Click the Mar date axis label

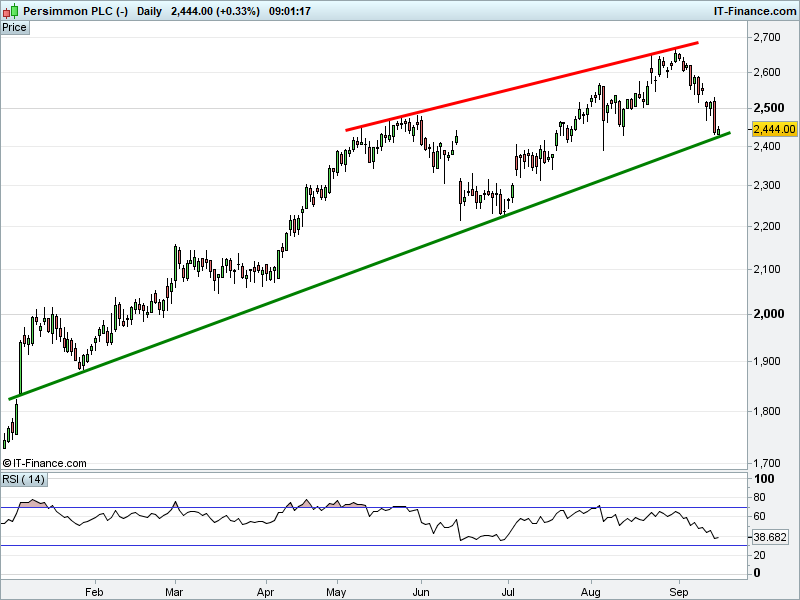pyautogui.click(x=174, y=592)
